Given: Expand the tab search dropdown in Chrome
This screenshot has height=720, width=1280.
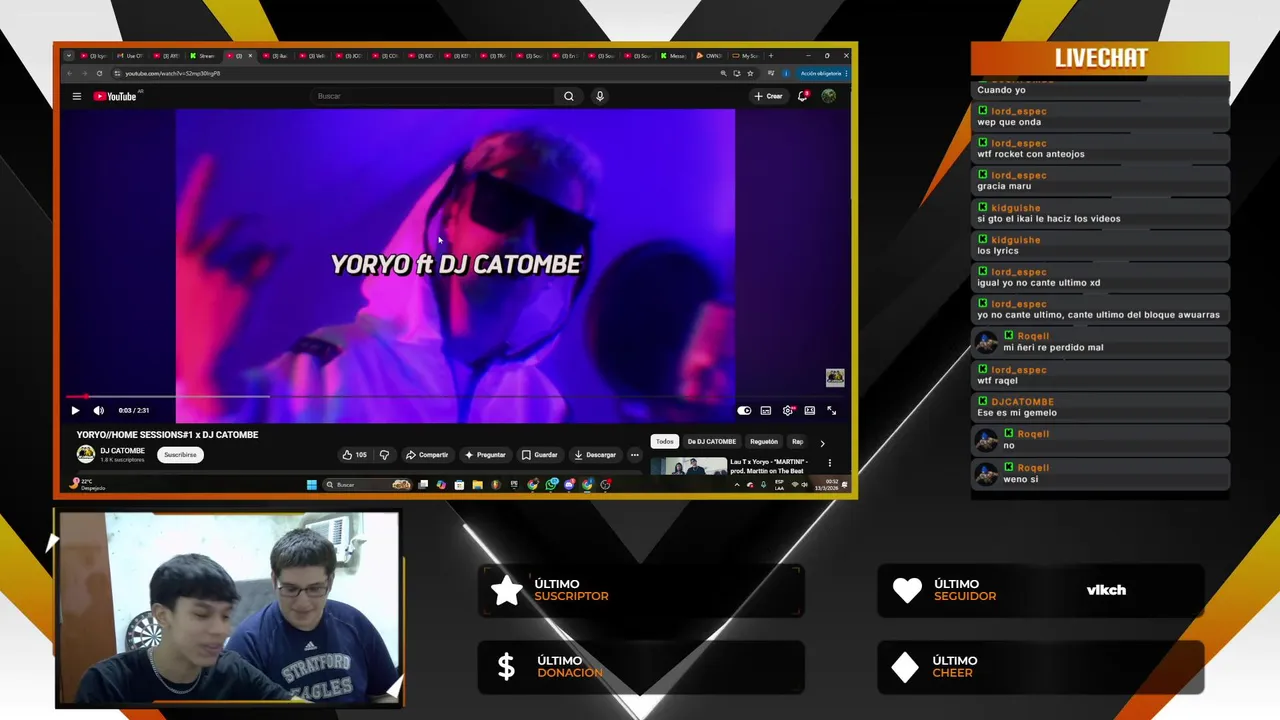Looking at the screenshot, I should click(x=69, y=56).
